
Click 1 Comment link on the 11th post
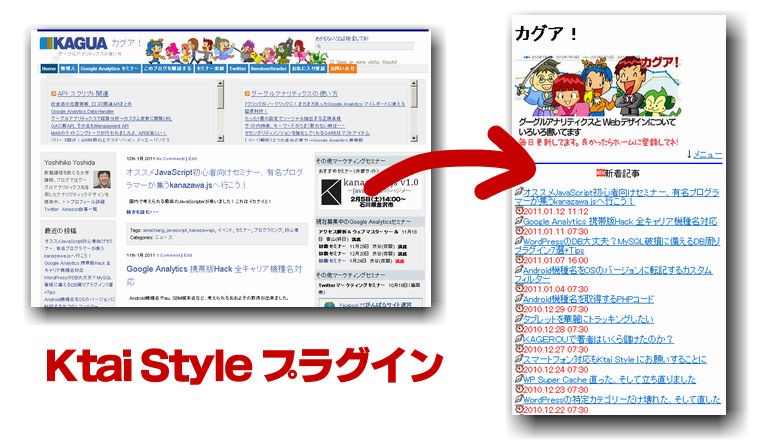tap(170, 255)
